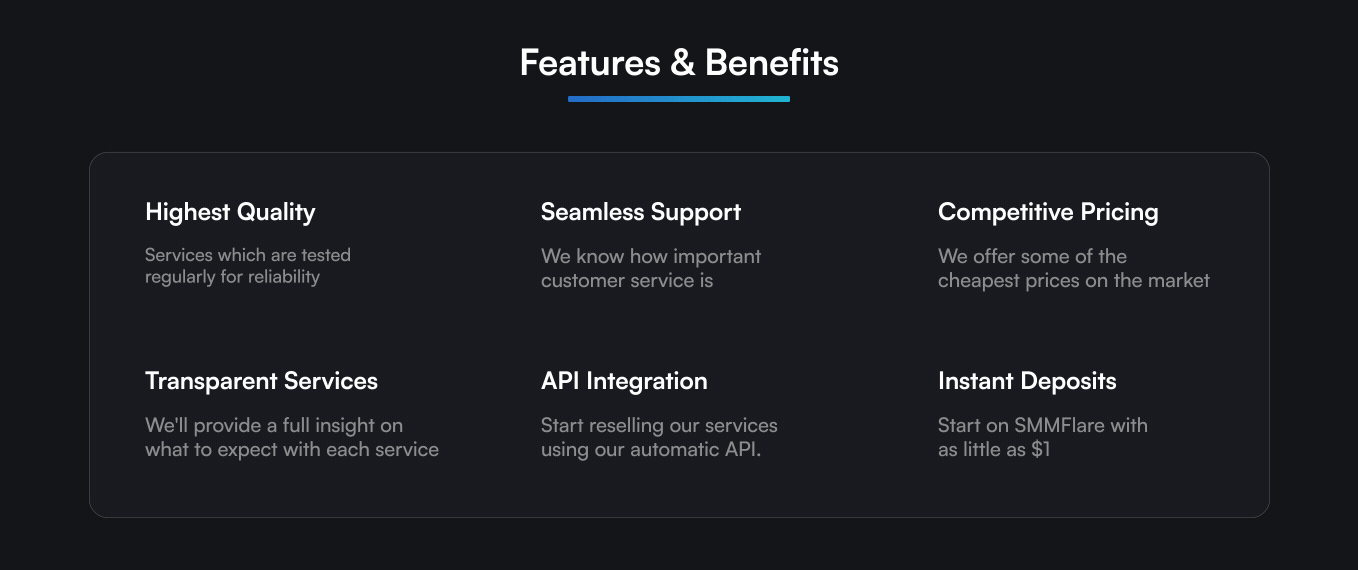Viewport: 1358px width, 570px height.
Task: Click 'customer service is' line
Action: [x=627, y=281]
